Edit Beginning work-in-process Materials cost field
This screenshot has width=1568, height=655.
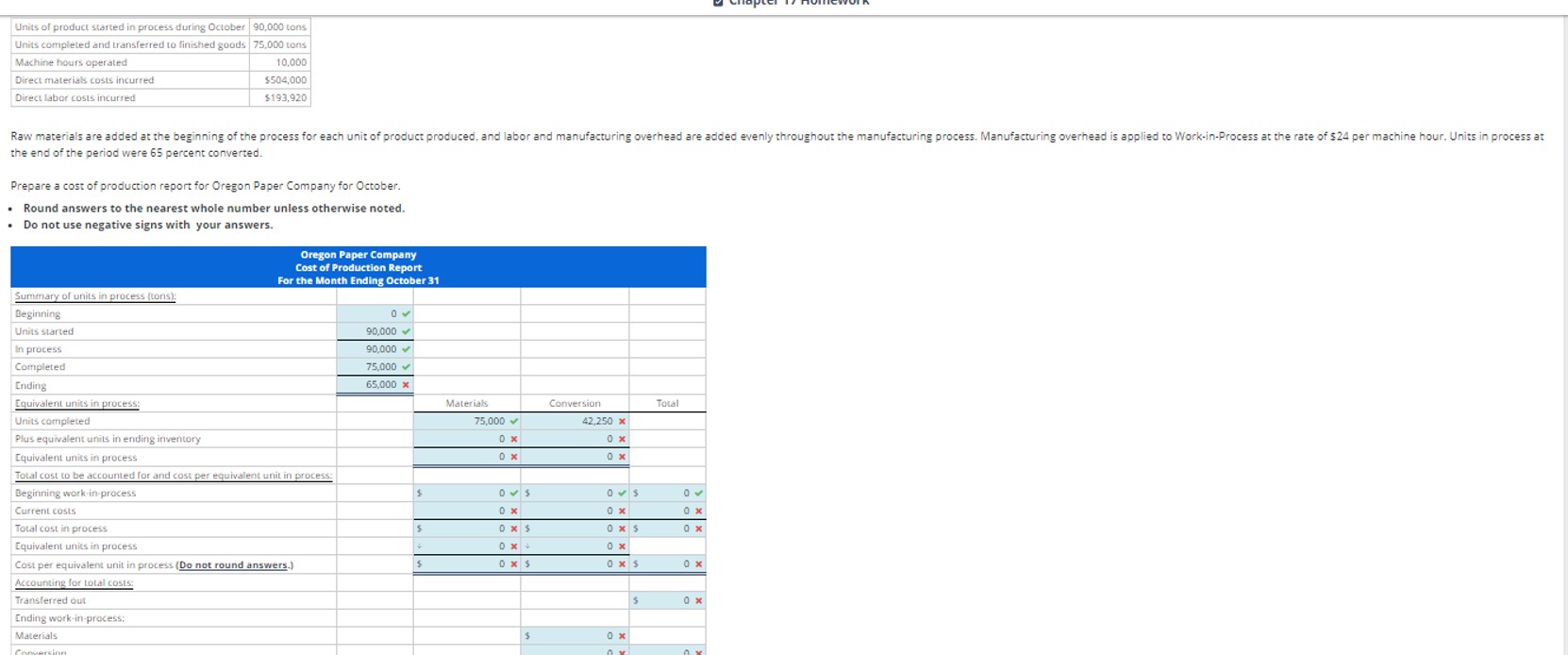coord(466,493)
